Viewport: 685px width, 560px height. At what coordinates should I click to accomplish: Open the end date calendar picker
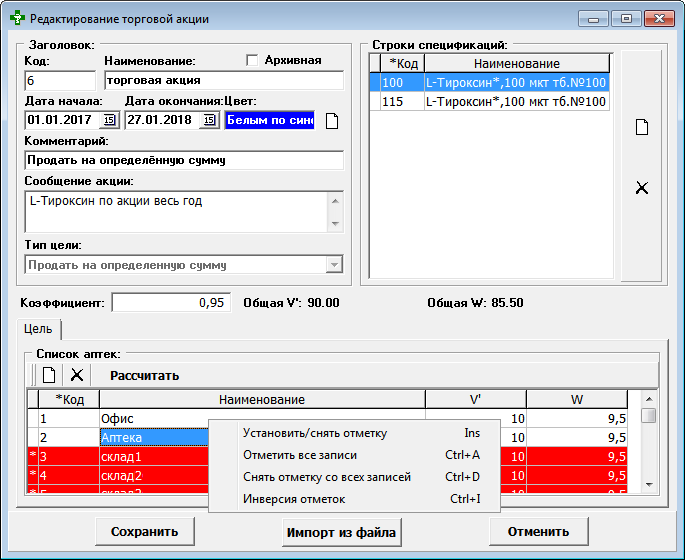point(209,121)
